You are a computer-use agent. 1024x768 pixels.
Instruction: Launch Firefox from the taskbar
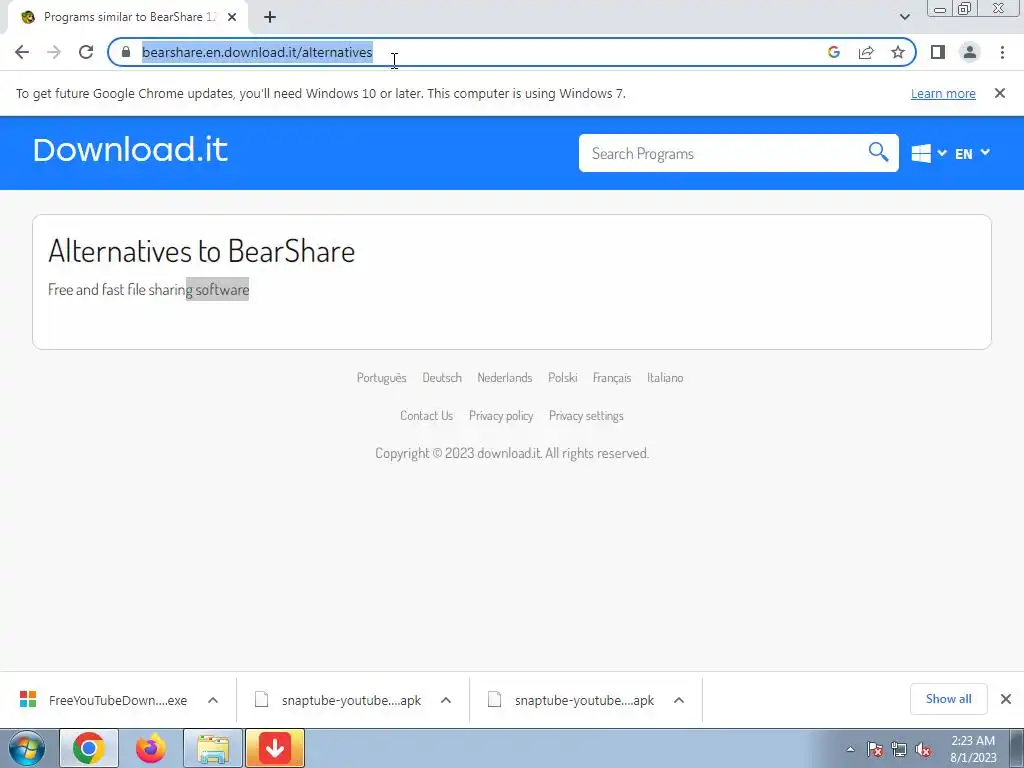point(150,748)
